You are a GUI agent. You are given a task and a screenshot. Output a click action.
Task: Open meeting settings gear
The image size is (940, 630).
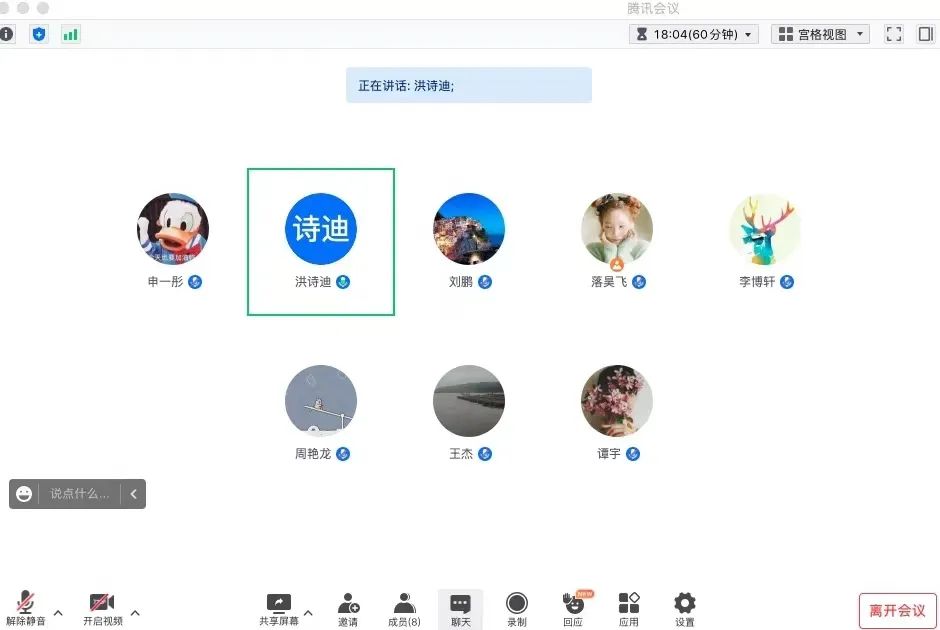coord(684,609)
